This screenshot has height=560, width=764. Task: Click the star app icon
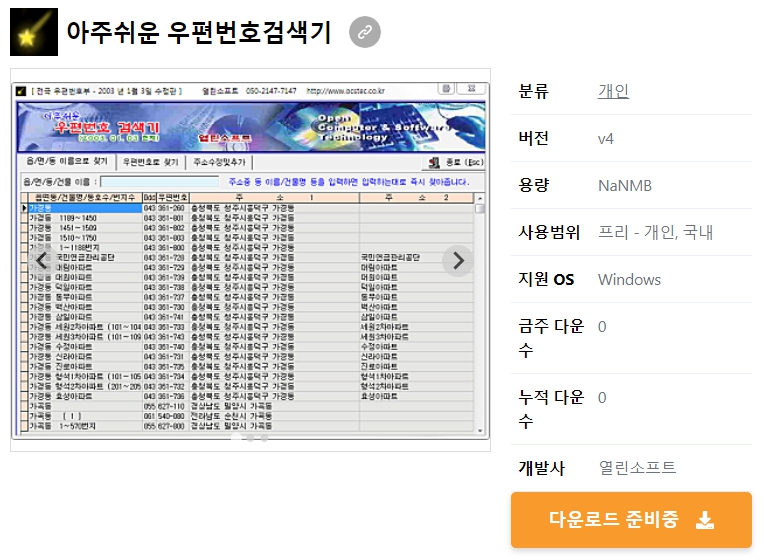coord(34,32)
